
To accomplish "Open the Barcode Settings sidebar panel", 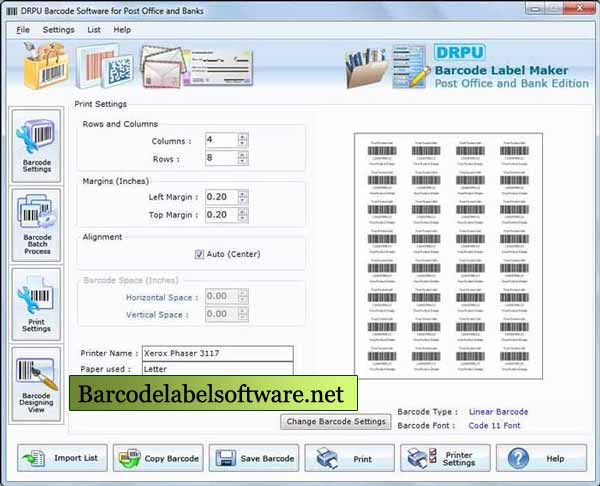I will click(x=36, y=145).
